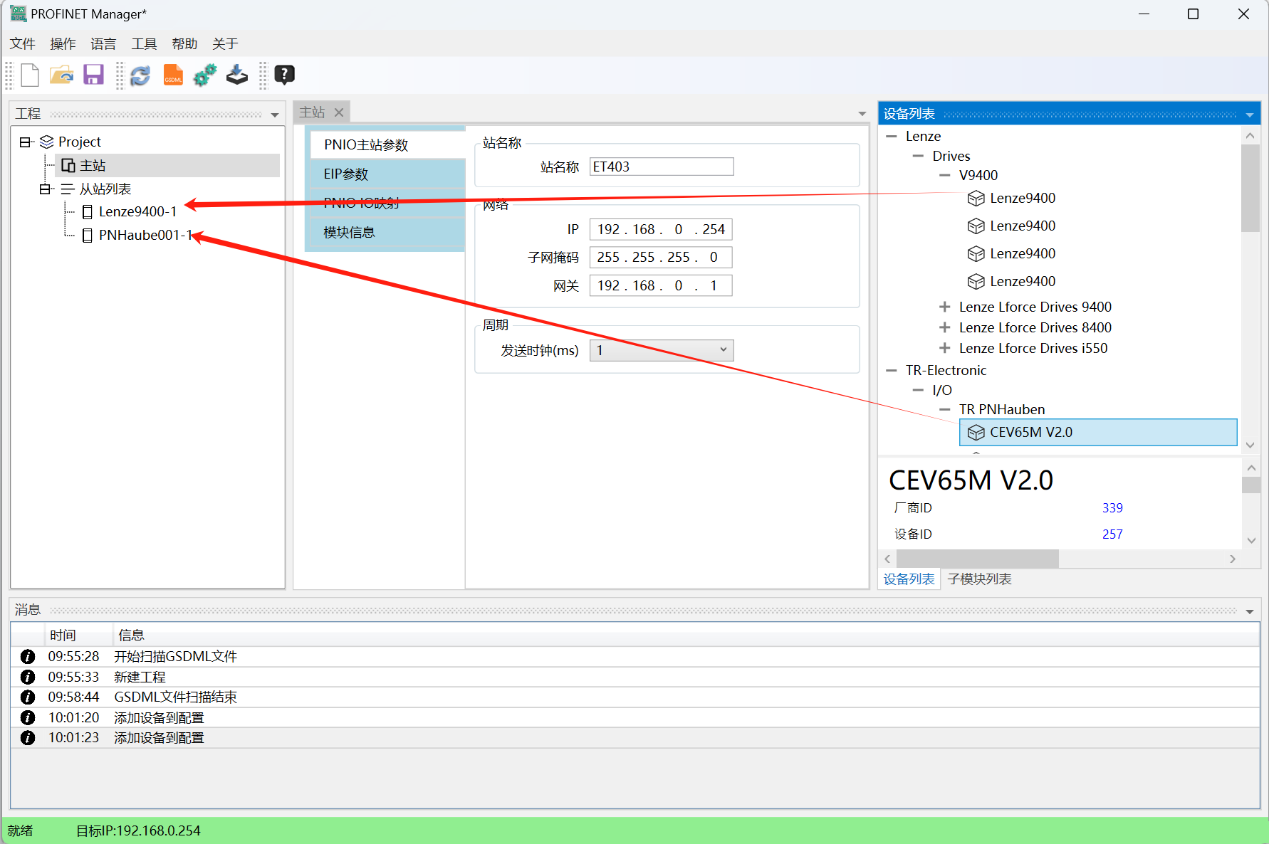Open the 文件 menu

(x=22, y=44)
